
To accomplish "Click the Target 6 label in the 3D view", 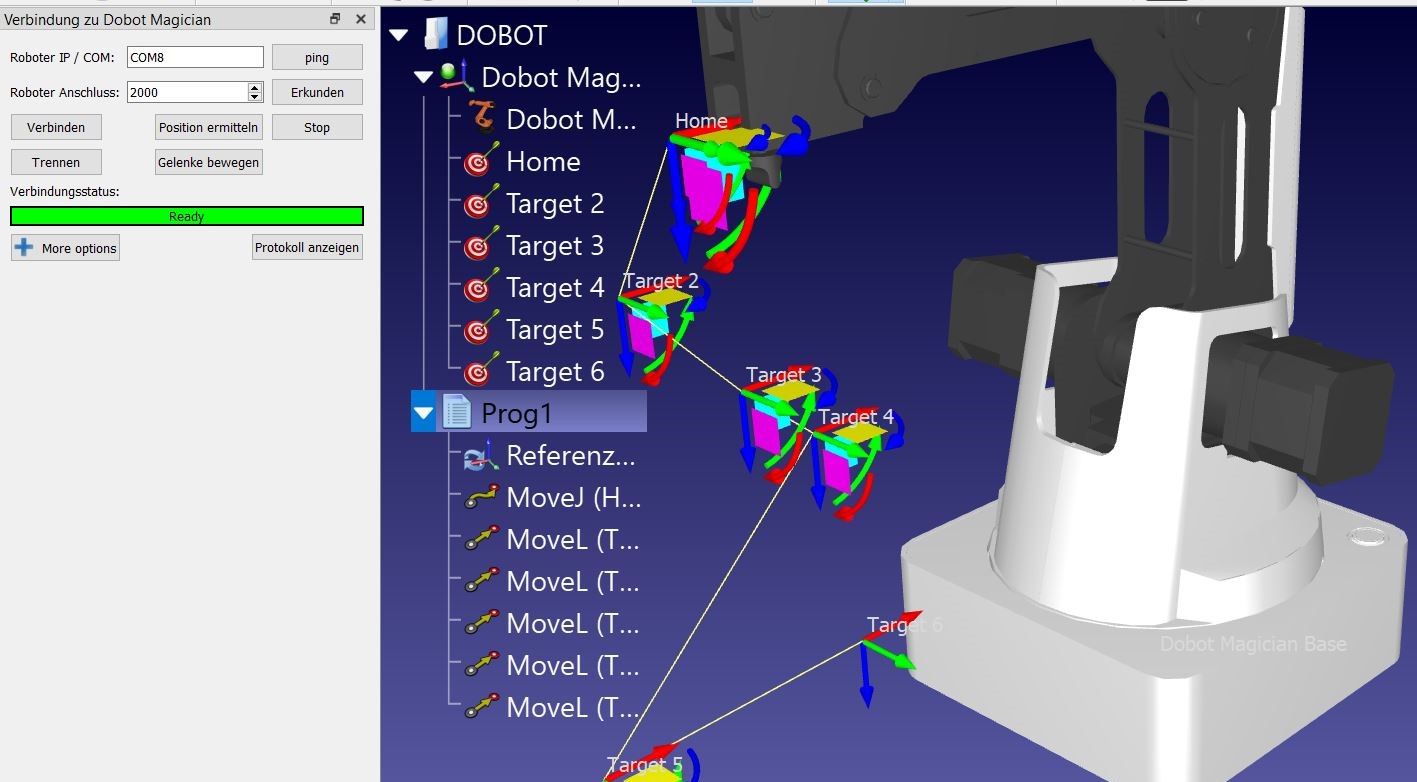I will 905,625.
